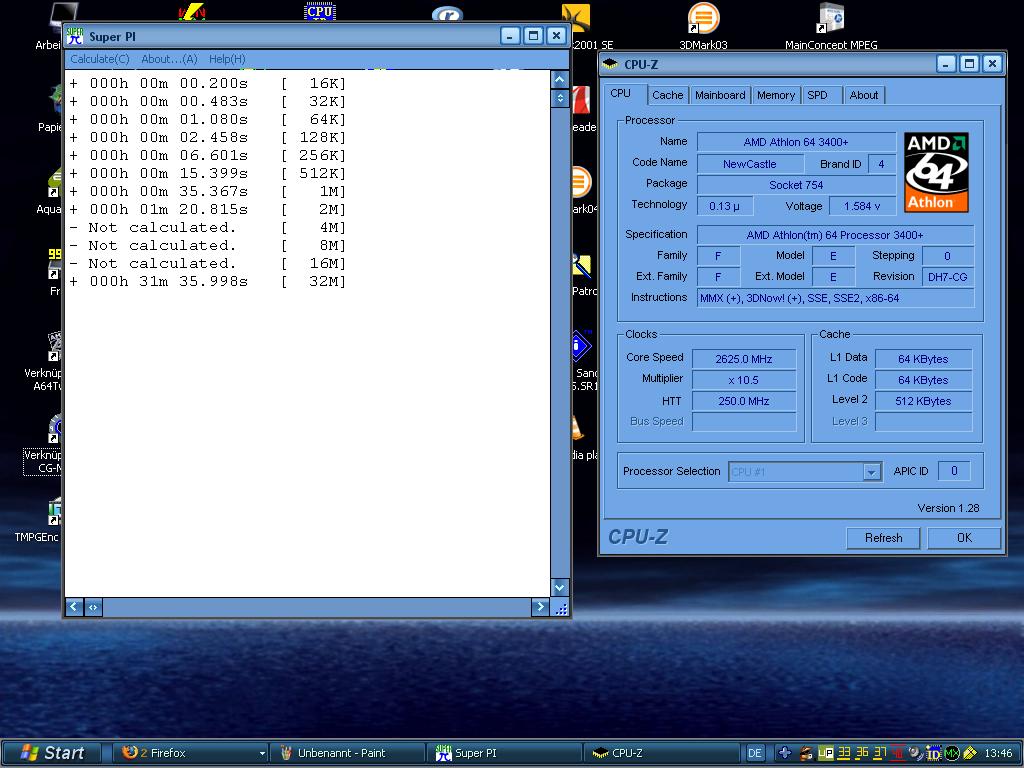Screen dimensions: 1024x768
Task: Click the 16K result line 00.200s
Action: [208, 84]
